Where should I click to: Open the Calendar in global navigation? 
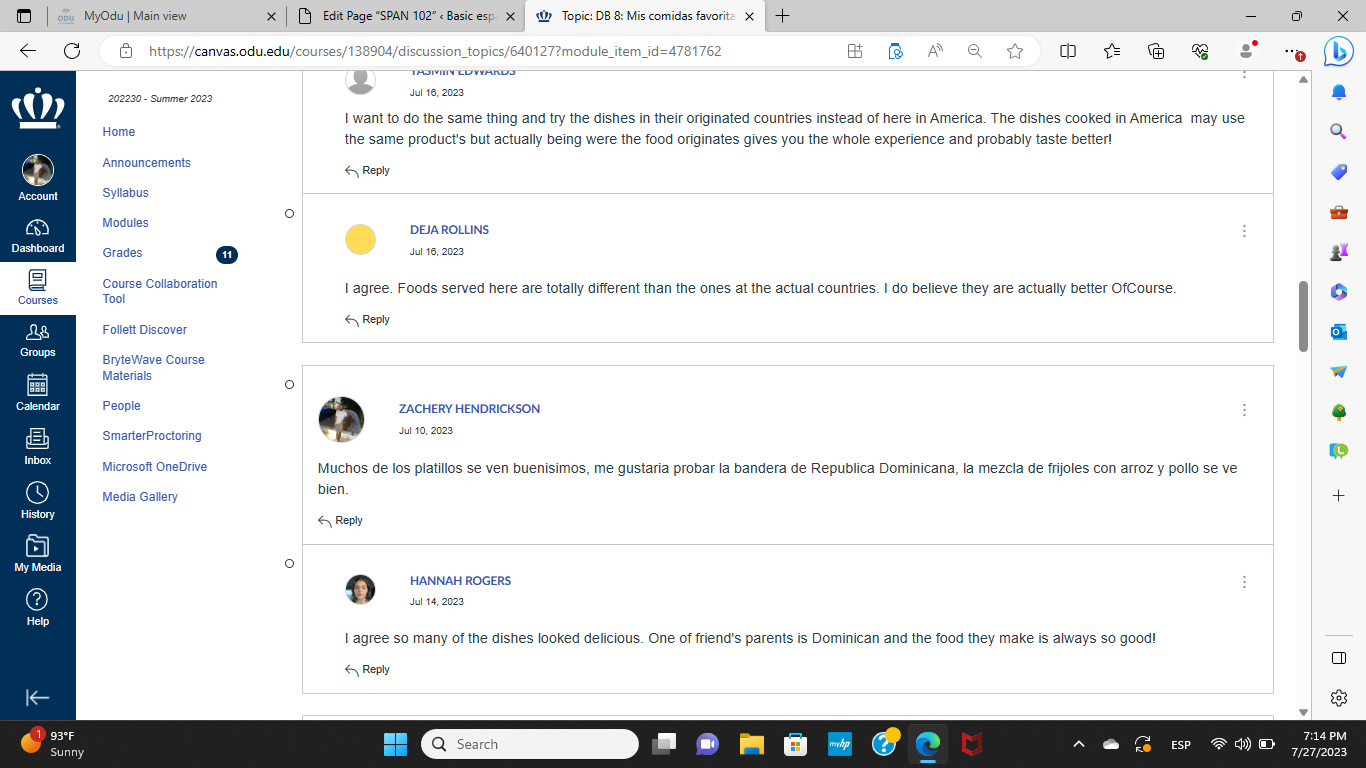[37, 392]
